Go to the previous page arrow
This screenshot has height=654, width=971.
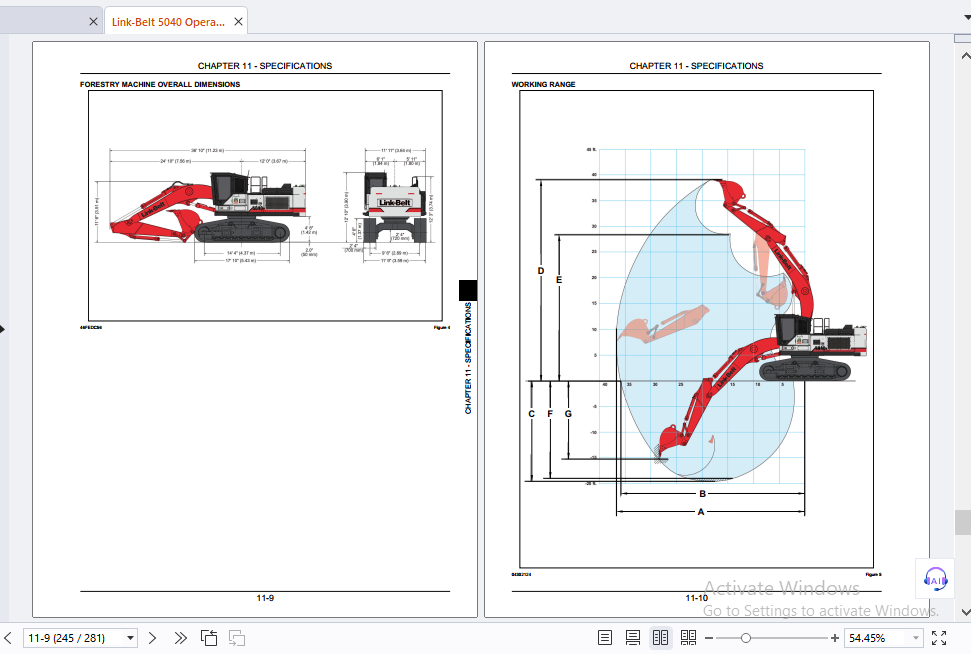[7, 637]
